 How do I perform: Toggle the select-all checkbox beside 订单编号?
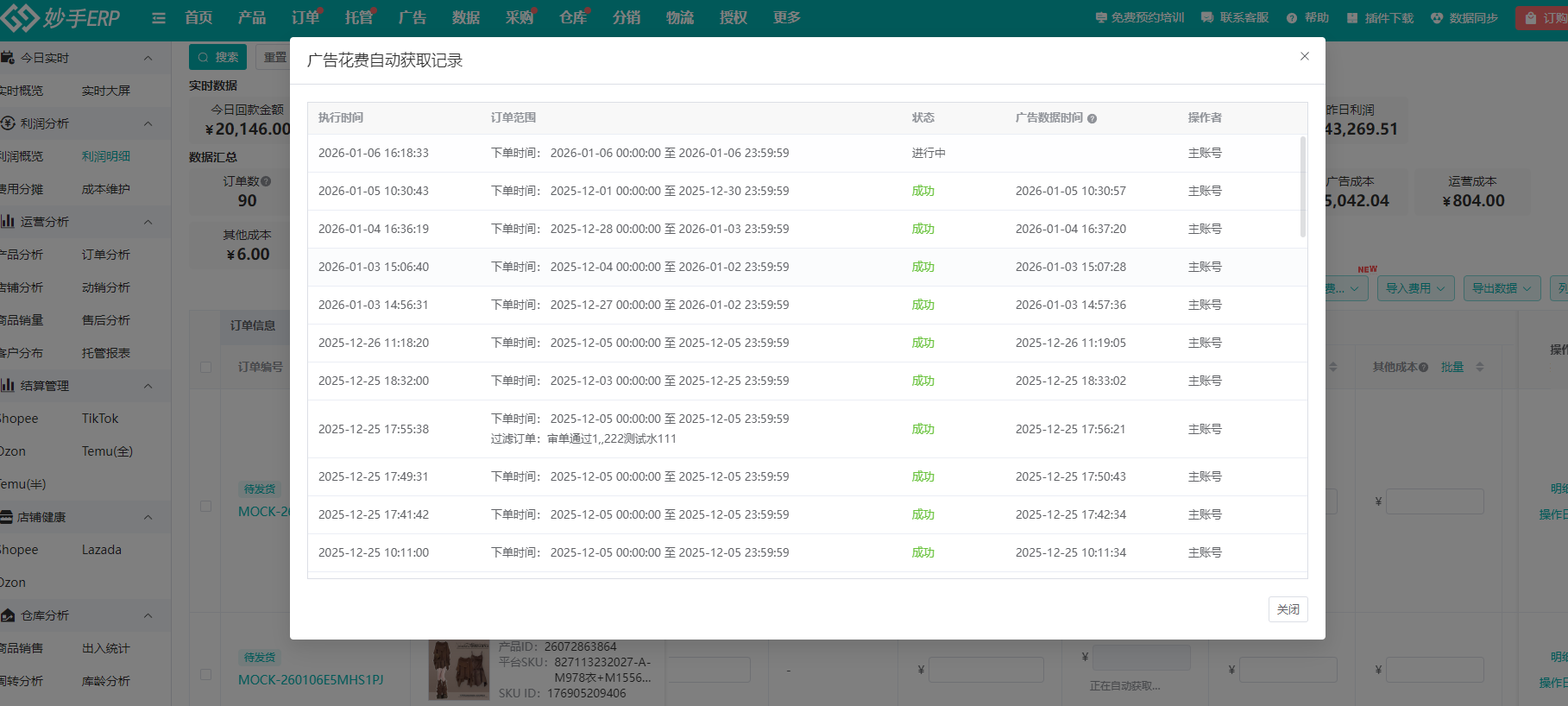205,367
